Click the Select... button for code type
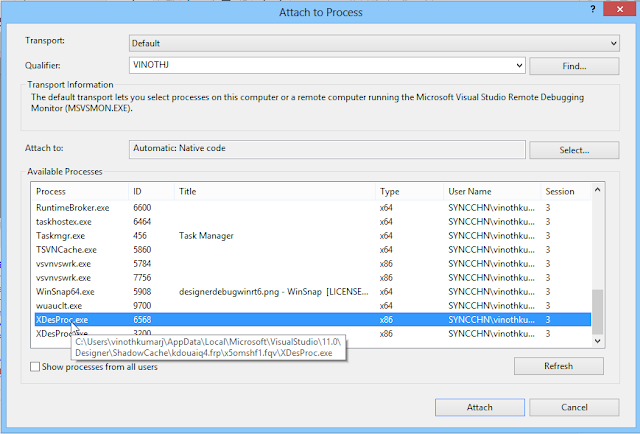640x434 pixels. pyautogui.click(x=574, y=150)
